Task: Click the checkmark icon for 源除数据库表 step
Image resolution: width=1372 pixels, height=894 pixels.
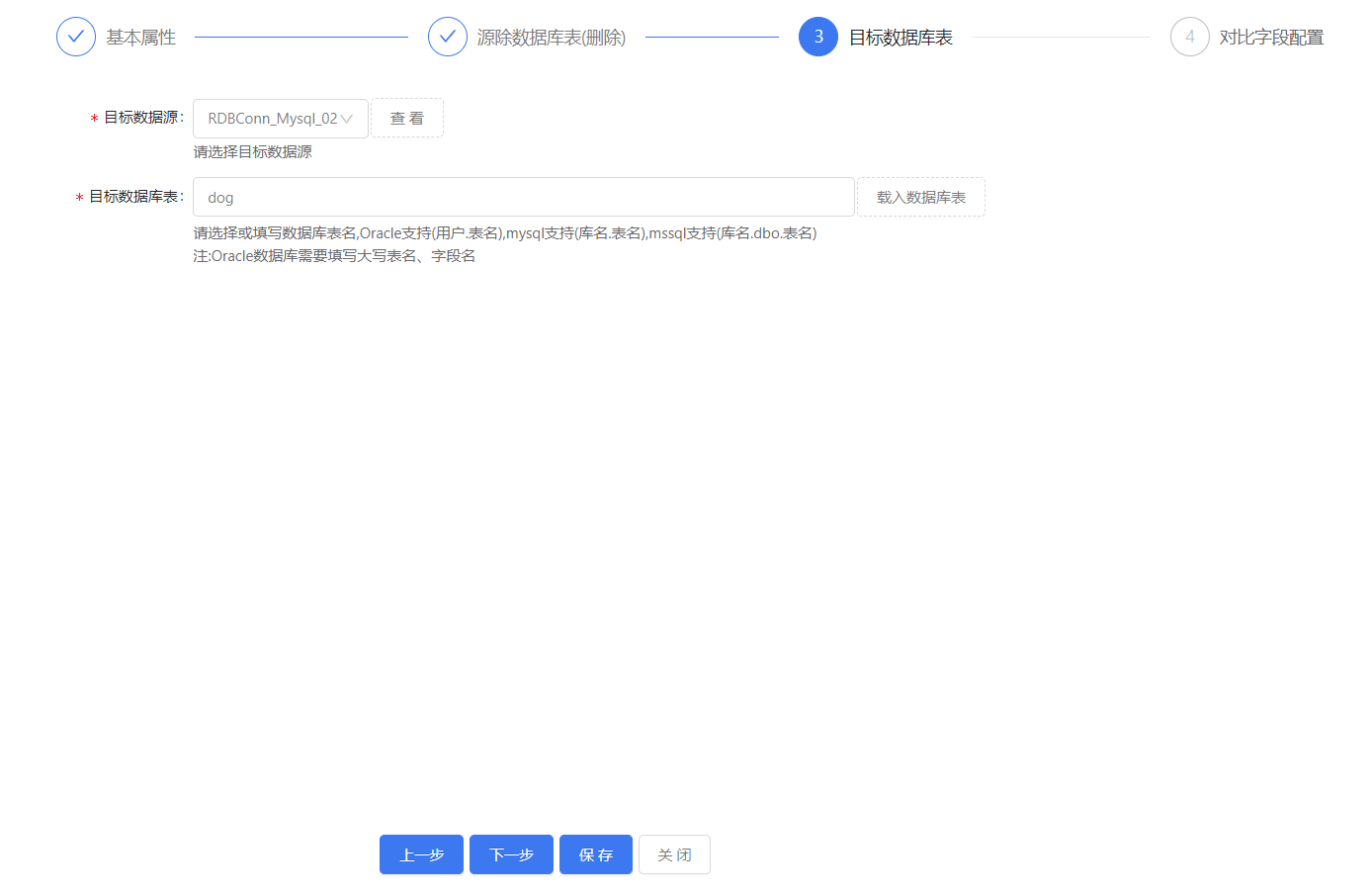Action: (447, 37)
